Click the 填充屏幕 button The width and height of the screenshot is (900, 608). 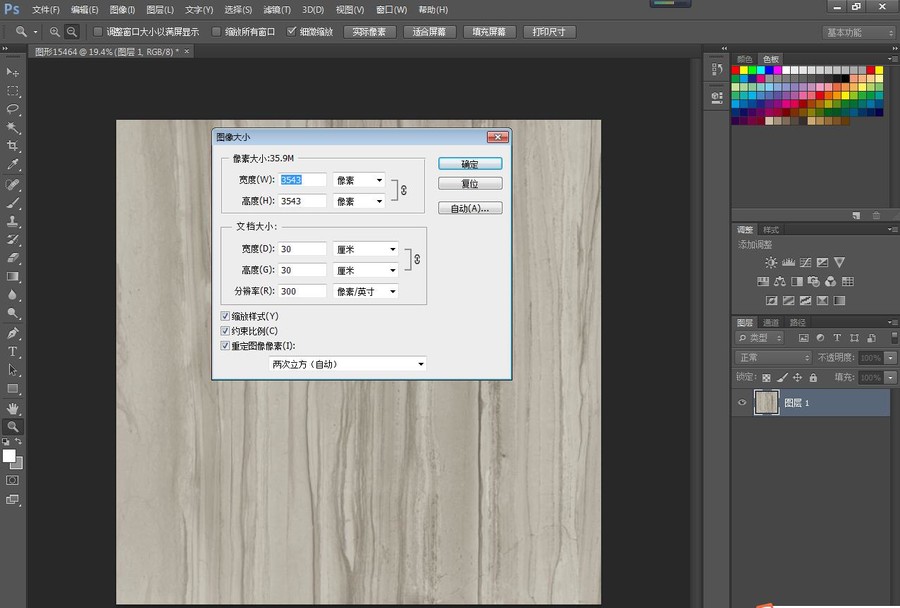point(489,32)
